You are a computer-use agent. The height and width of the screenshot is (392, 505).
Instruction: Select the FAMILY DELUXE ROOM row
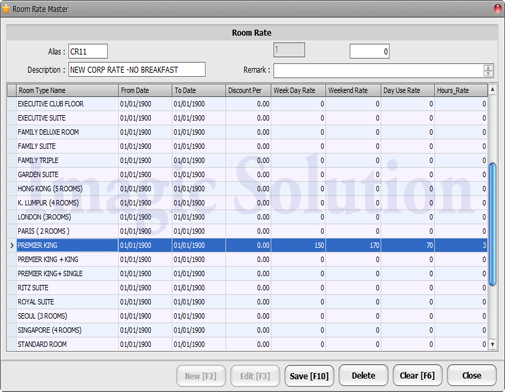pos(247,132)
